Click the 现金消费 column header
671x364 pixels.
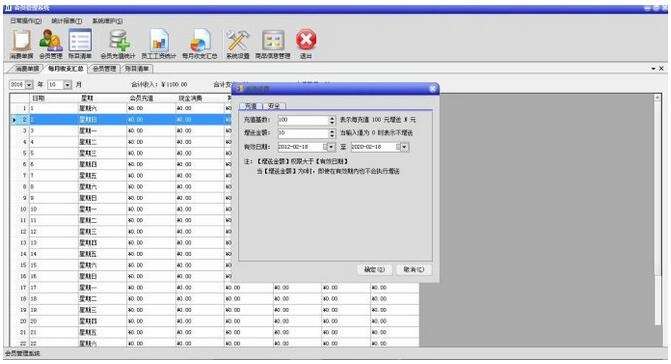[200, 98]
